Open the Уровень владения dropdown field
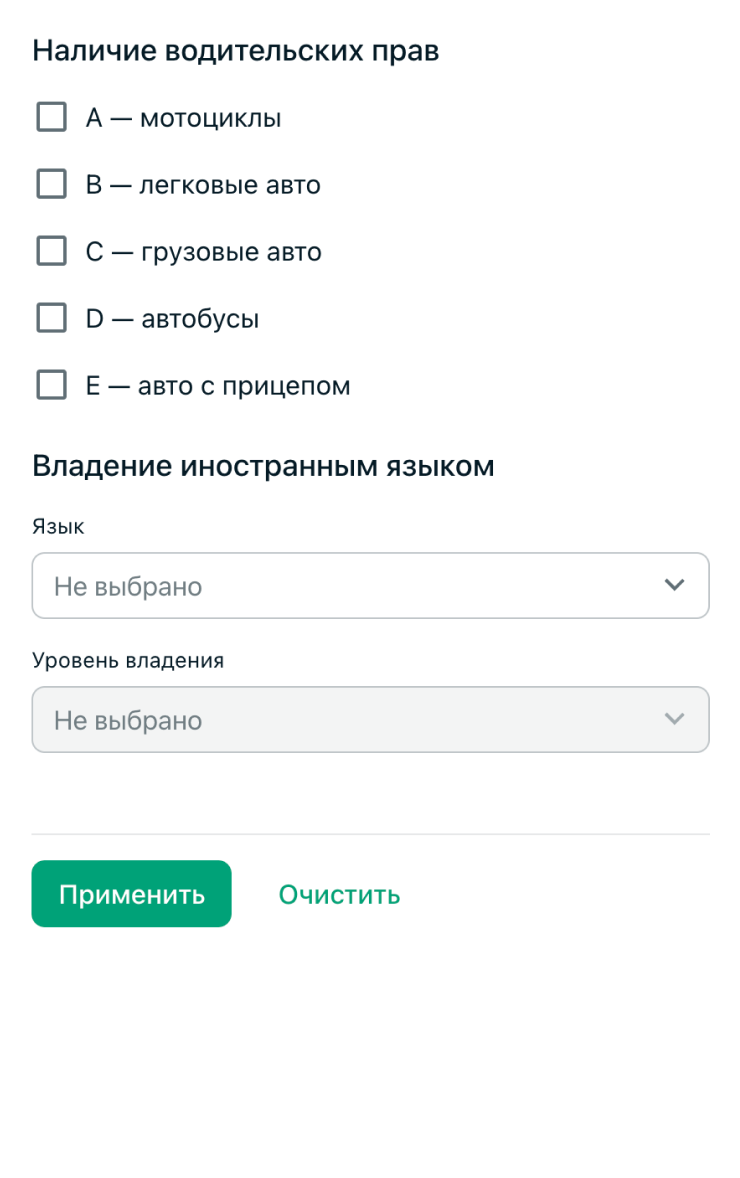This screenshot has width=740, height=1178. (370, 719)
